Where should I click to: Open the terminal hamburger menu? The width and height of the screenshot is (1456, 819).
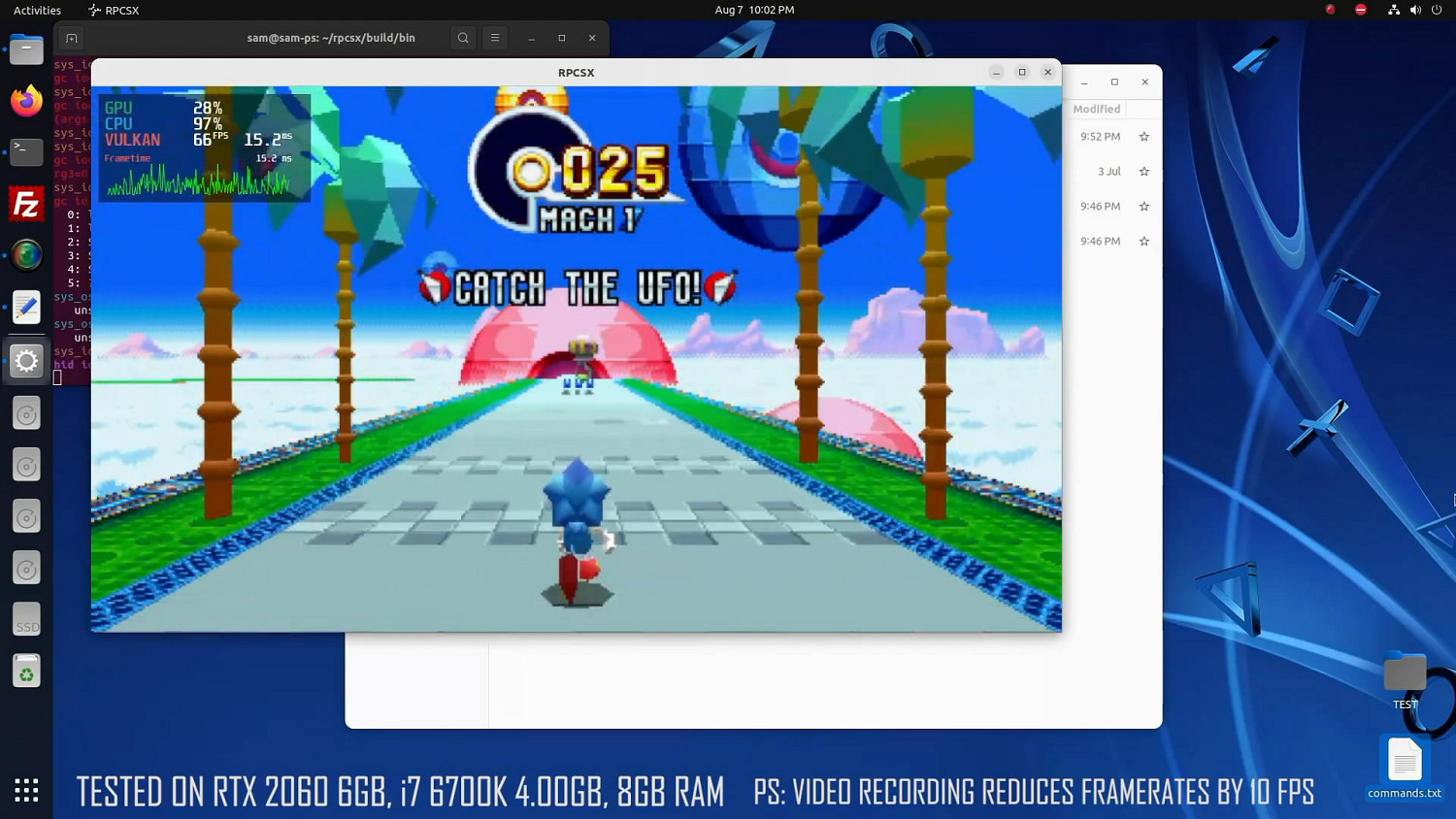[x=495, y=38]
